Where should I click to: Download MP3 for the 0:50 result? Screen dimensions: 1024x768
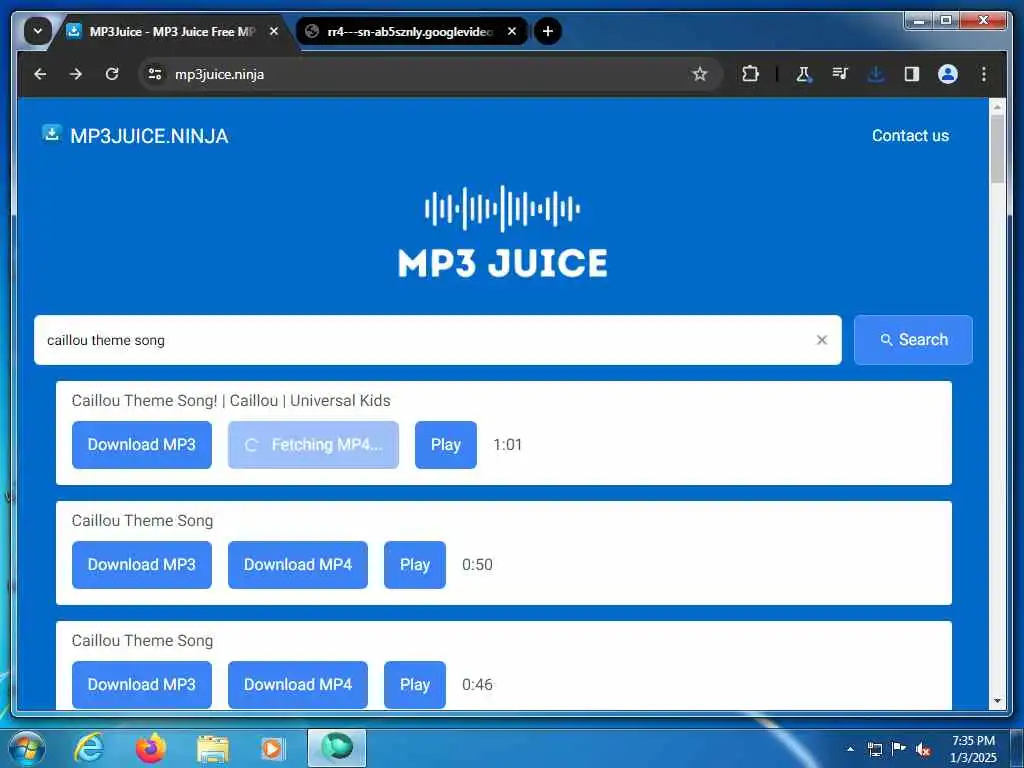(142, 565)
